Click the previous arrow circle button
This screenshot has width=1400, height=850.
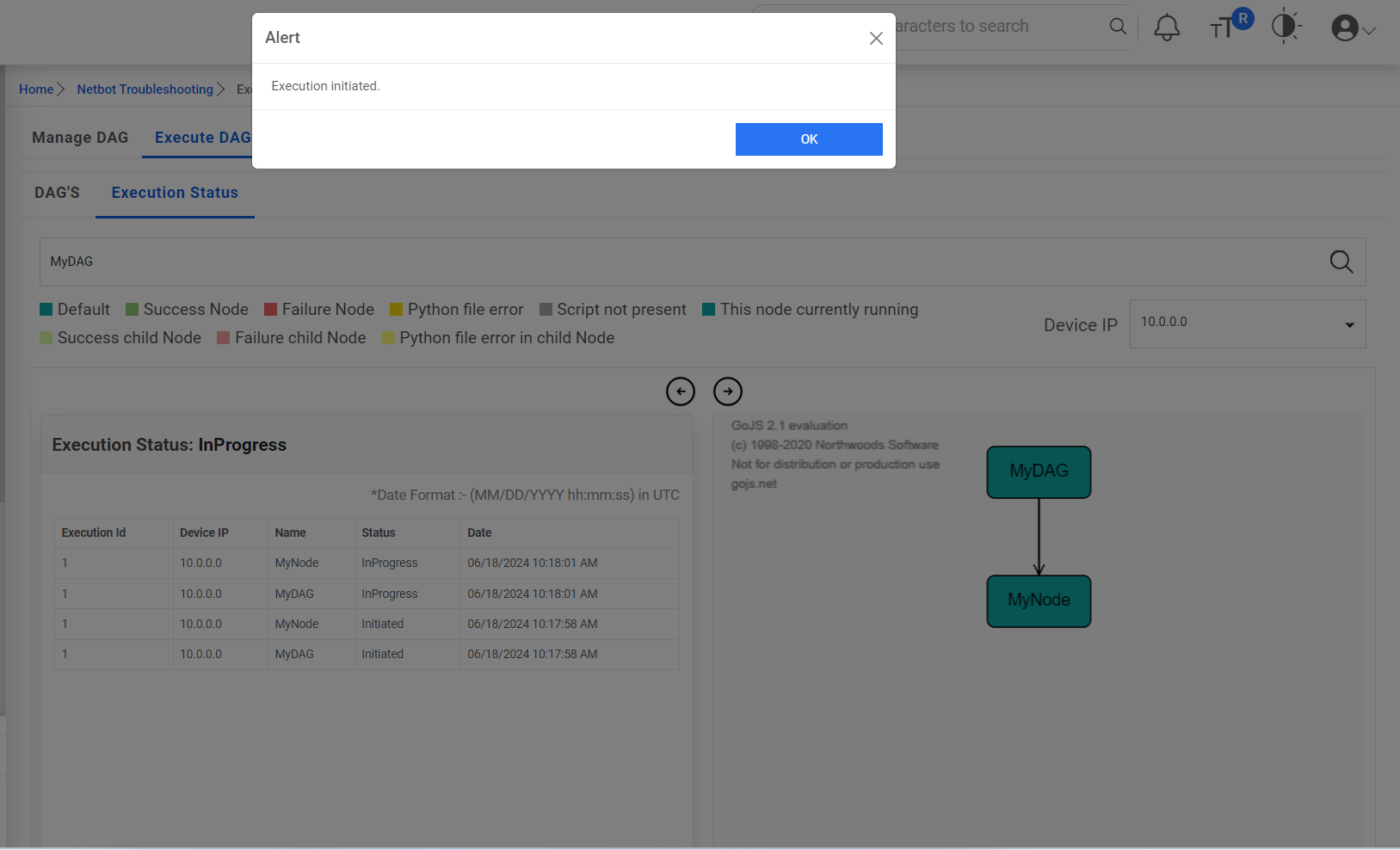click(x=680, y=391)
